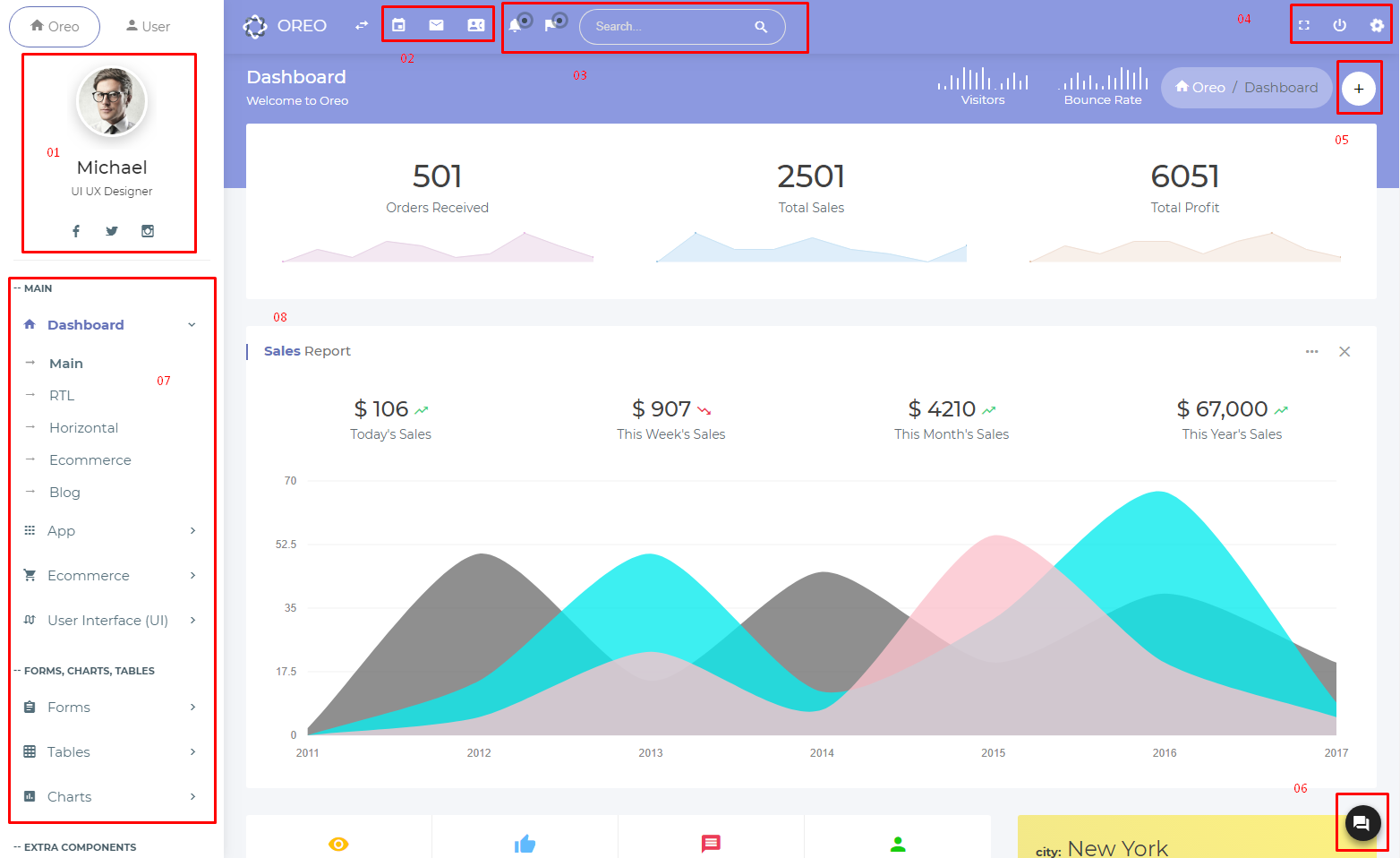Close the Sales Report card

(x=1344, y=352)
